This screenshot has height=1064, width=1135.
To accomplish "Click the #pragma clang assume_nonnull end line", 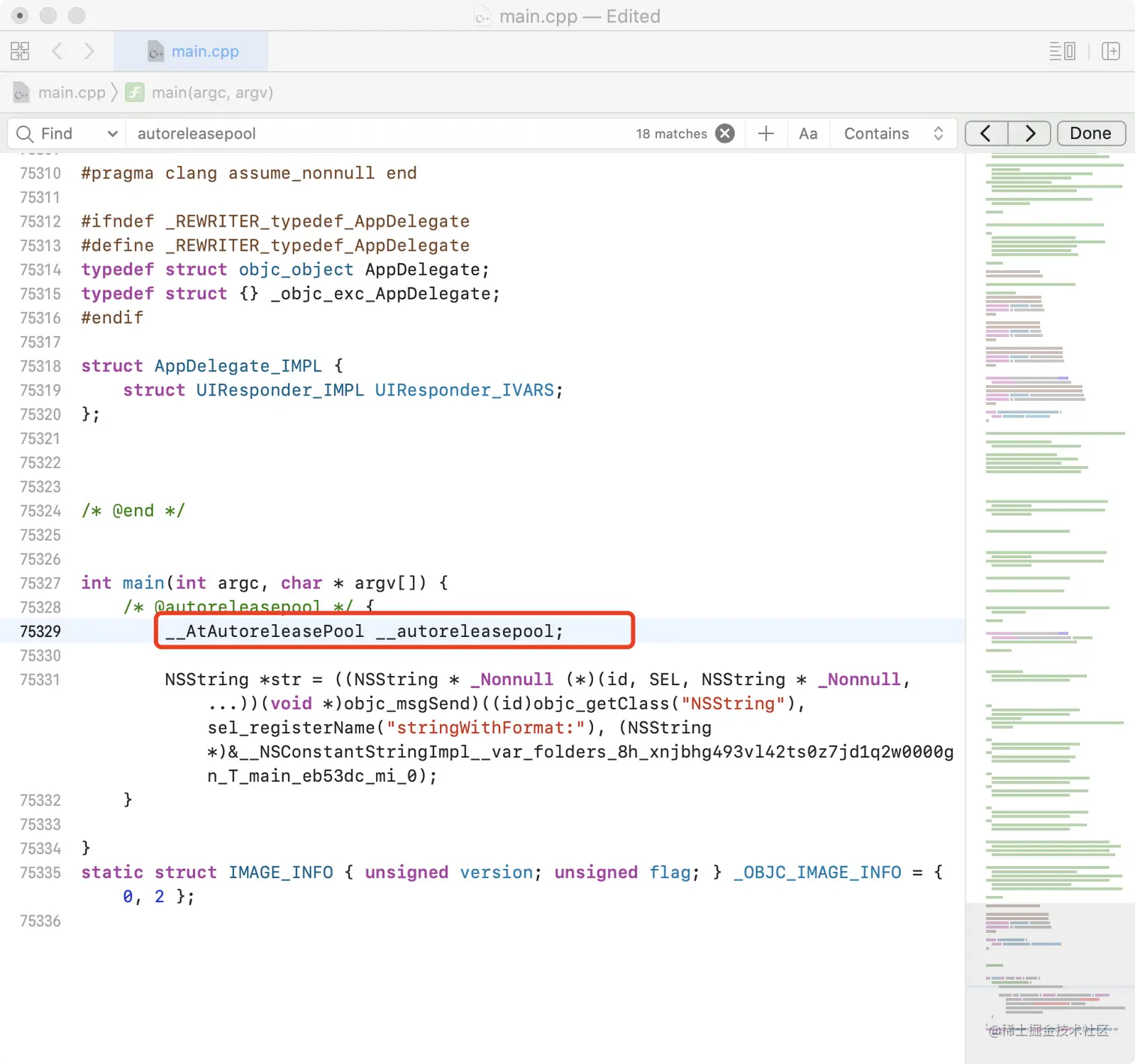I will (249, 173).
